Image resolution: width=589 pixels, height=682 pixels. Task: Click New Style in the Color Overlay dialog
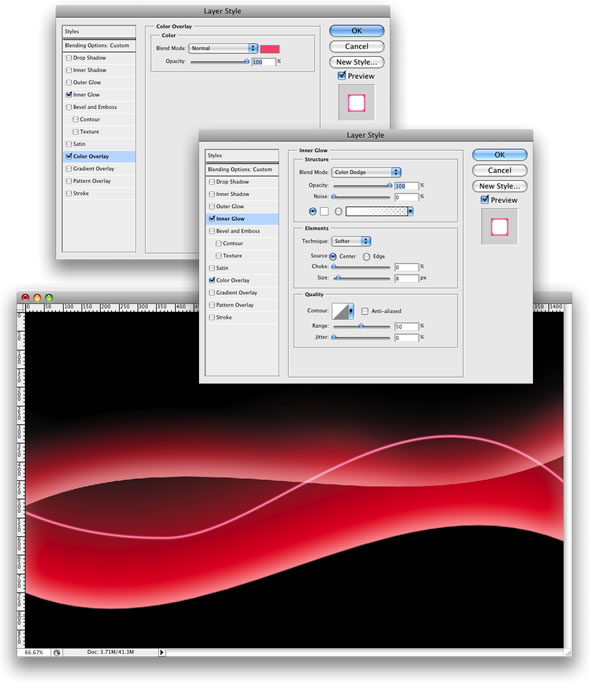pos(356,62)
